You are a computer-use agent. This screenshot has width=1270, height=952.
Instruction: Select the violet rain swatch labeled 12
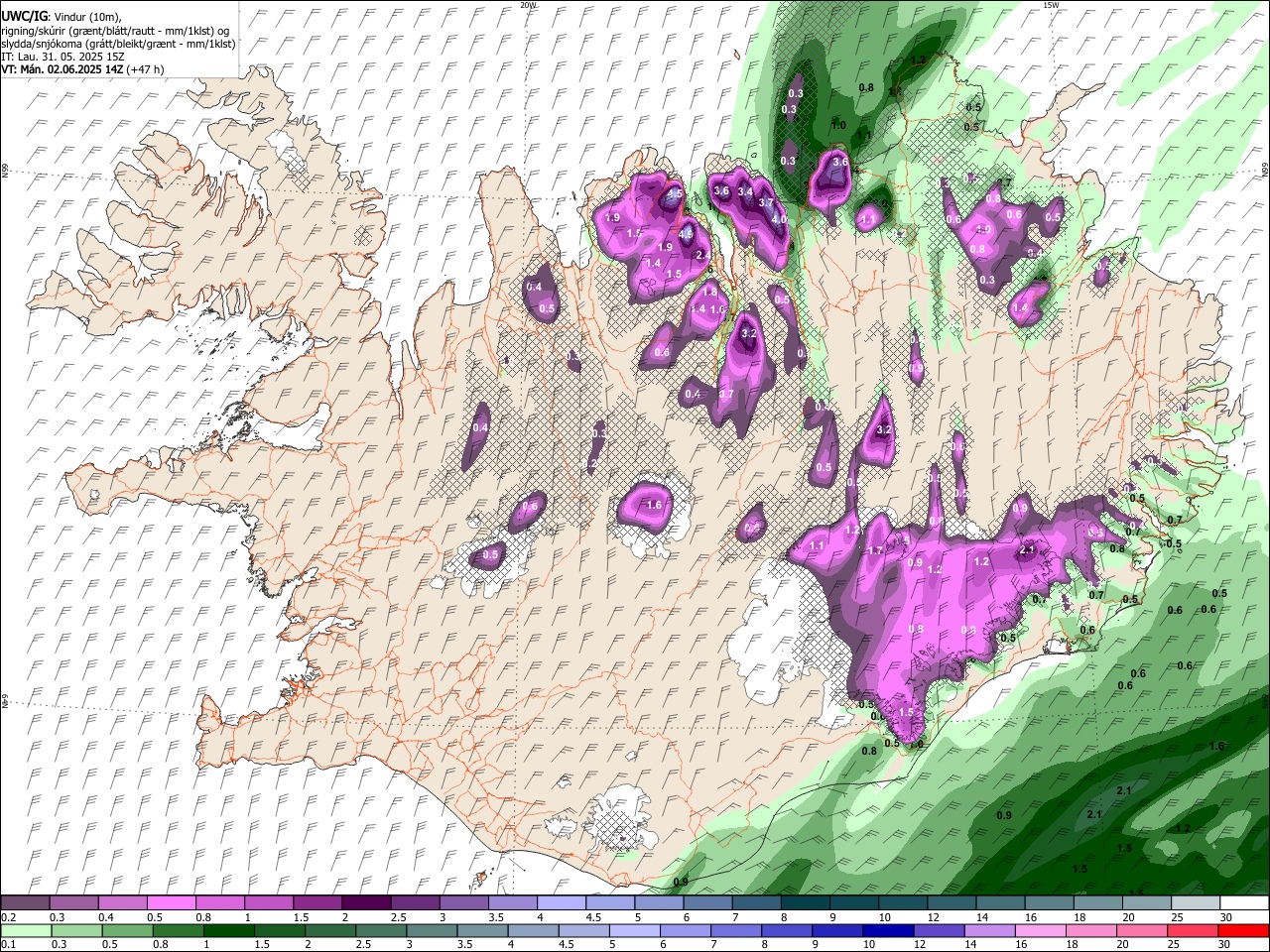[x=939, y=931]
